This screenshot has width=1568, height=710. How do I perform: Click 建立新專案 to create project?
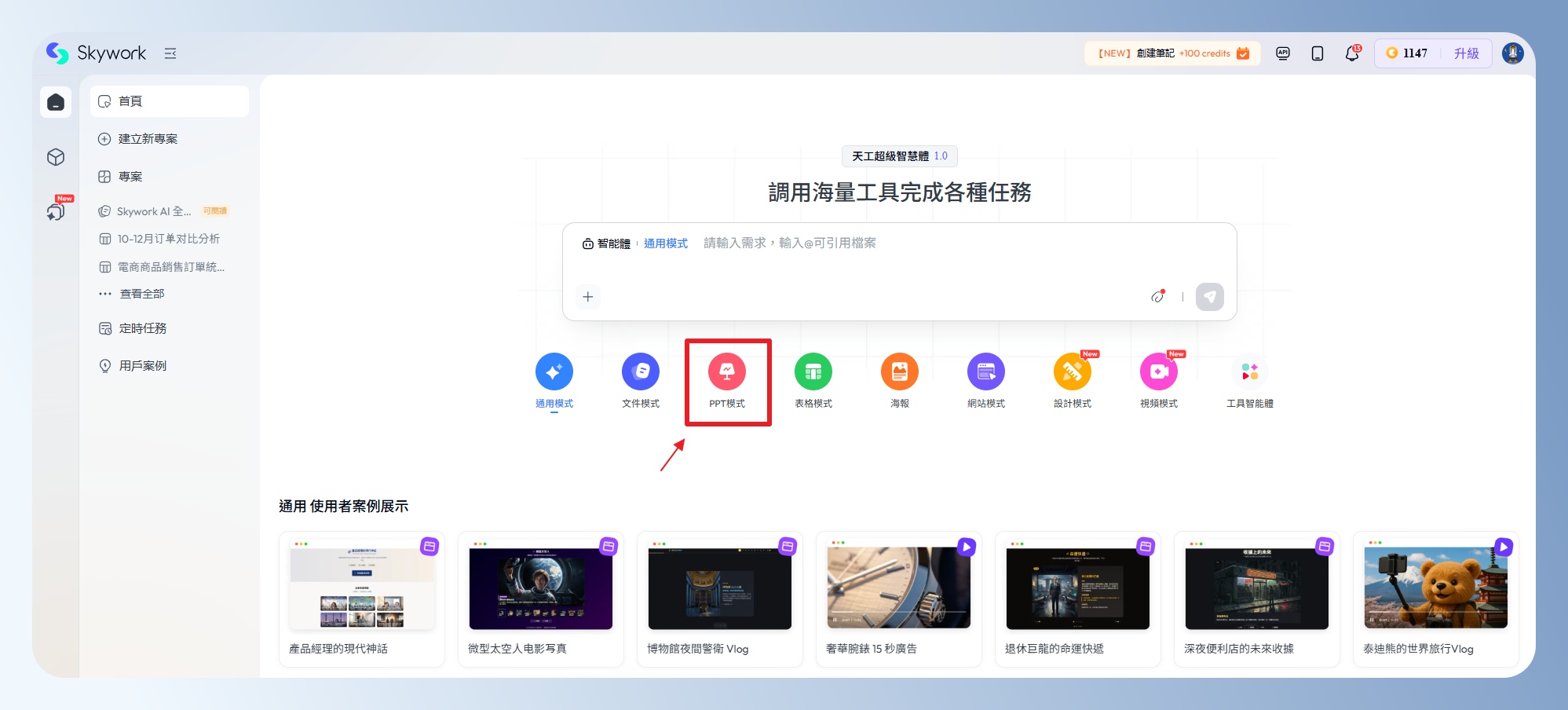[x=148, y=139]
